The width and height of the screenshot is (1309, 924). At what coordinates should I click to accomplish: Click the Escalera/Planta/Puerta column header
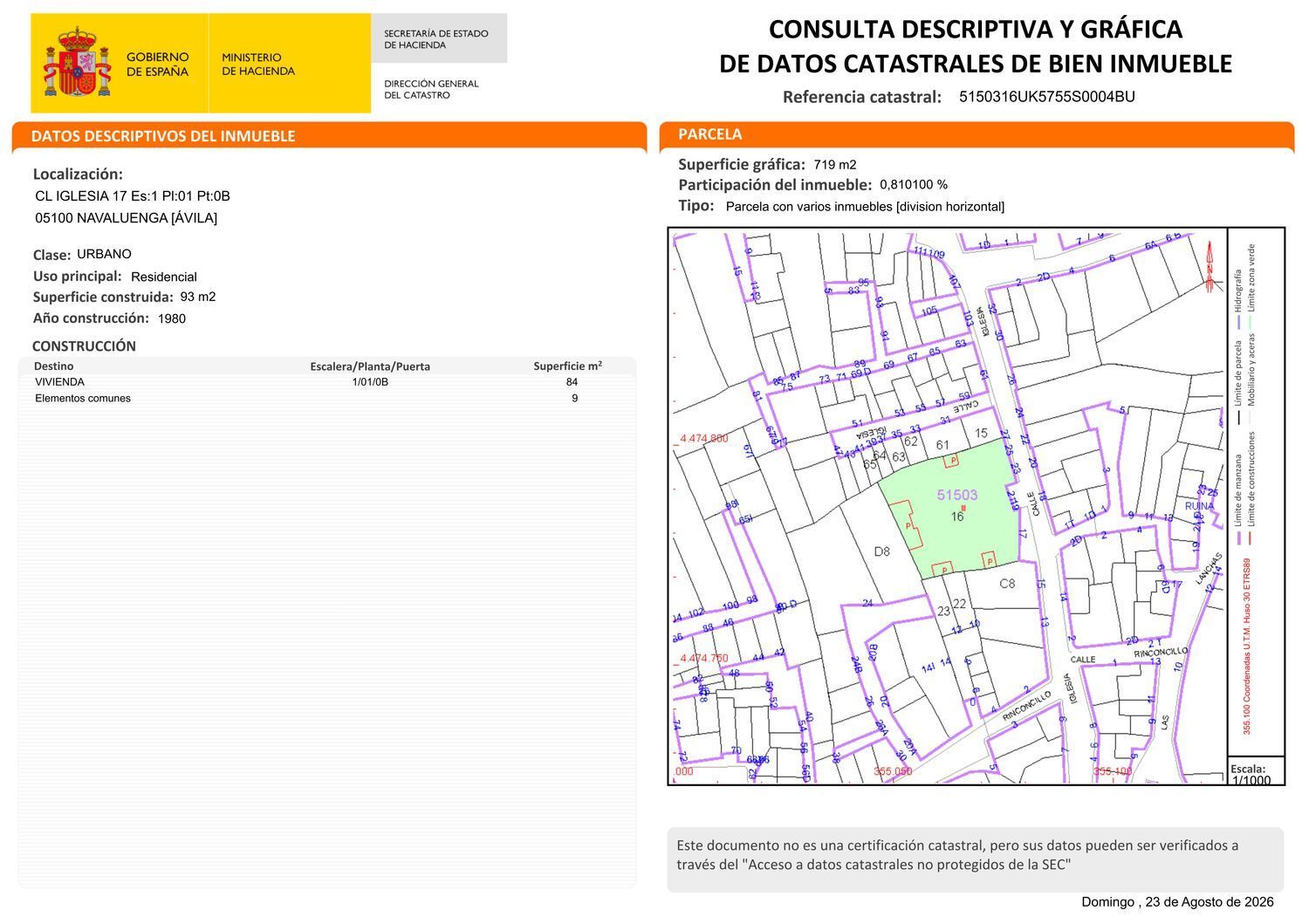point(370,366)
